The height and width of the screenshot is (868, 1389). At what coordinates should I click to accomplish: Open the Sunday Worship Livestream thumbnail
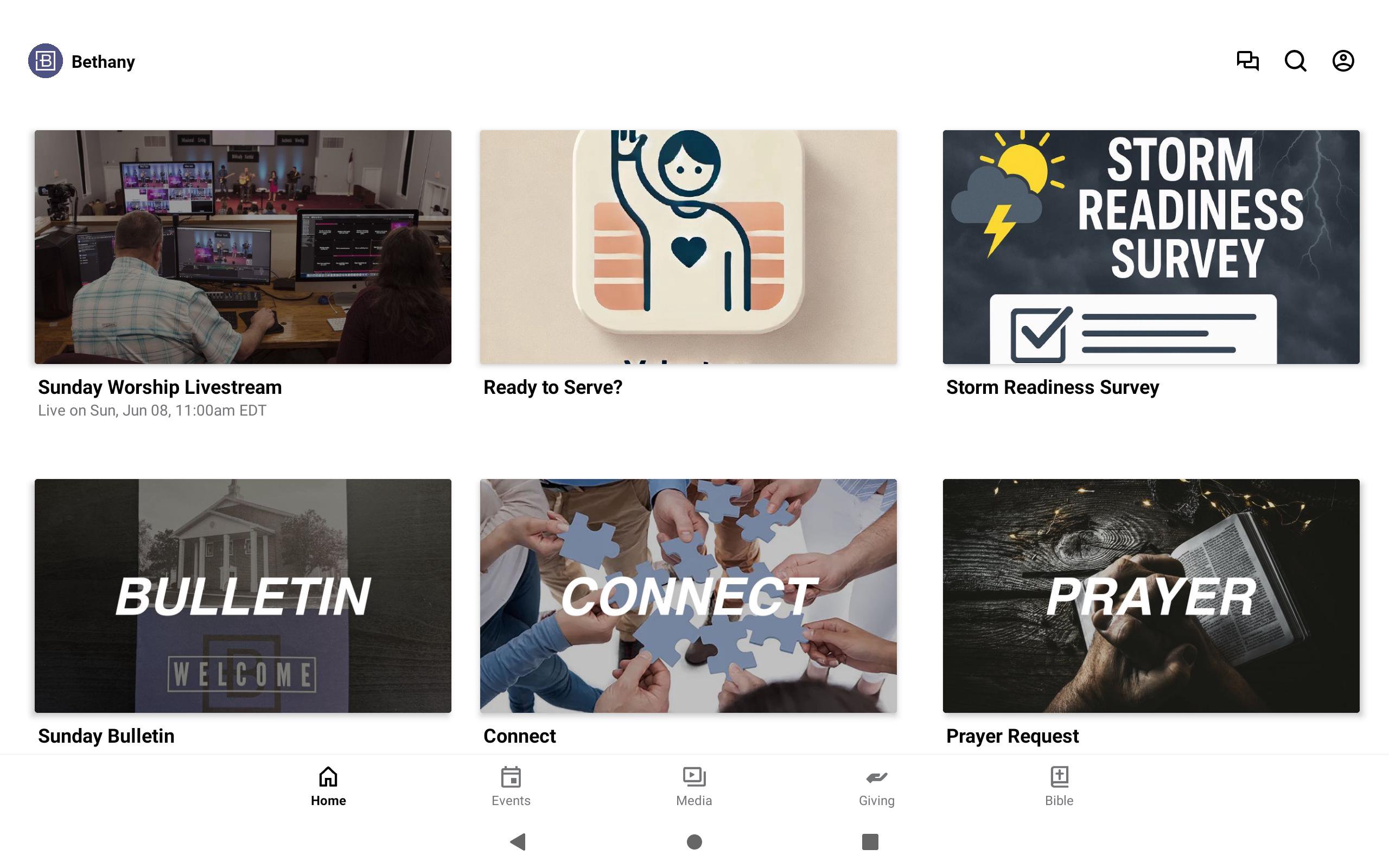pyautogui.click(x=243, y=247)
